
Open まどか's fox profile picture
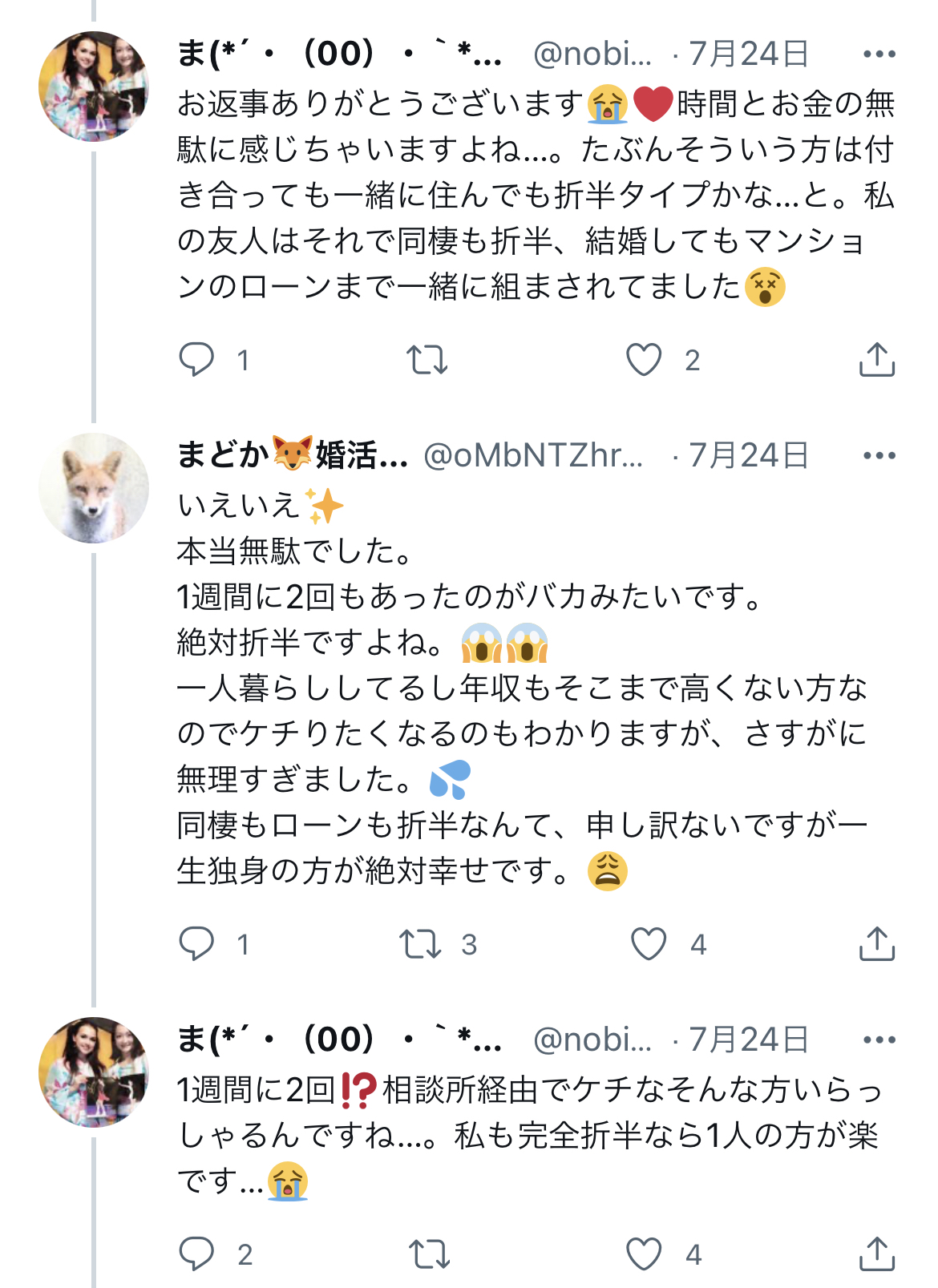94,488
